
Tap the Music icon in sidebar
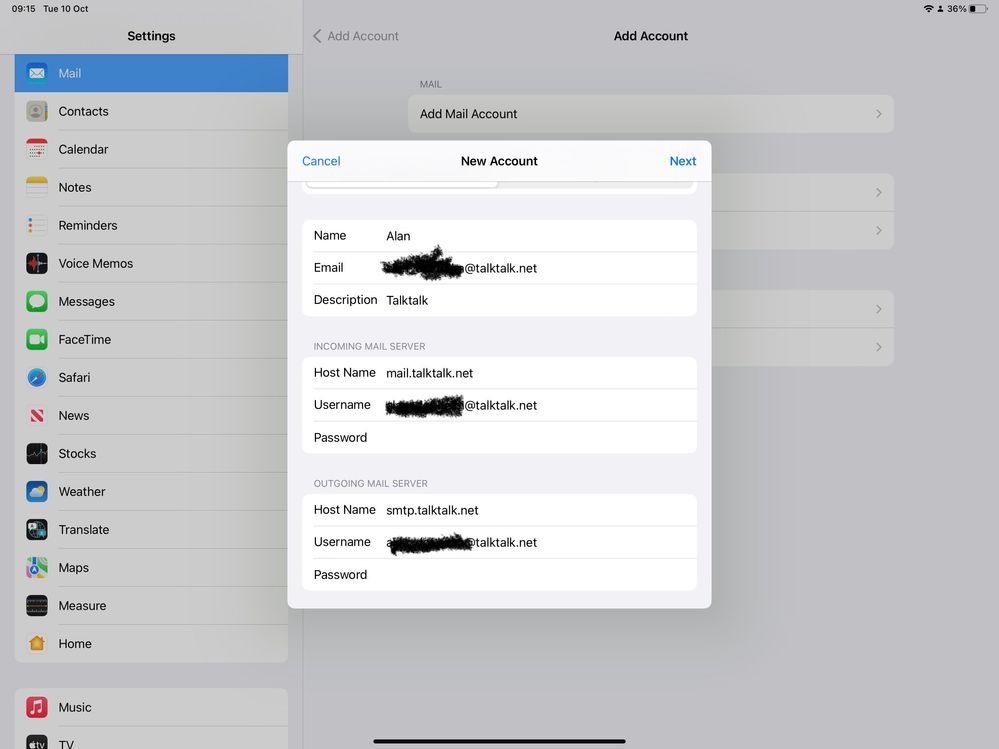tap(37, 708)
